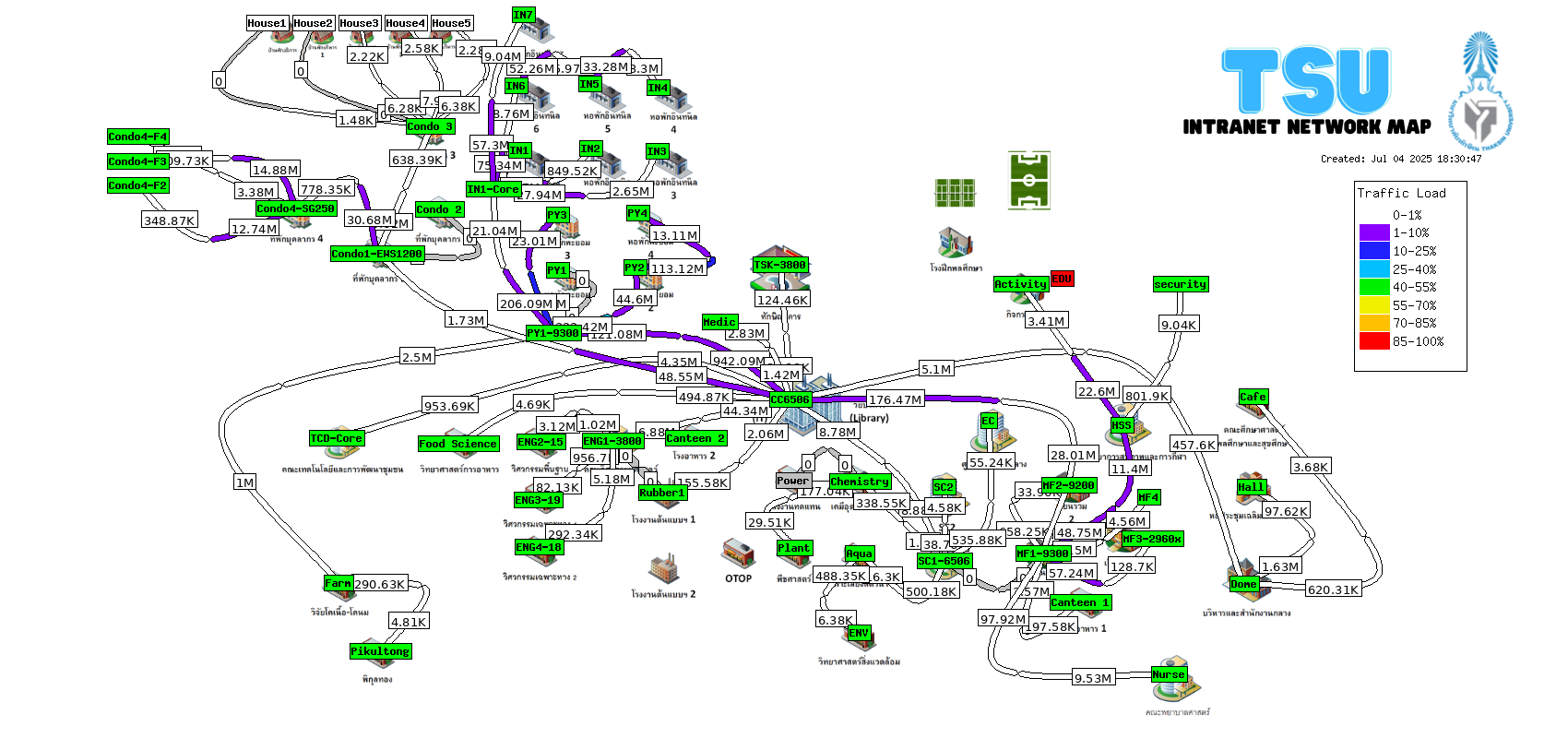
Task: Click the 620.31K traffic value
Action: point(1334,589)
